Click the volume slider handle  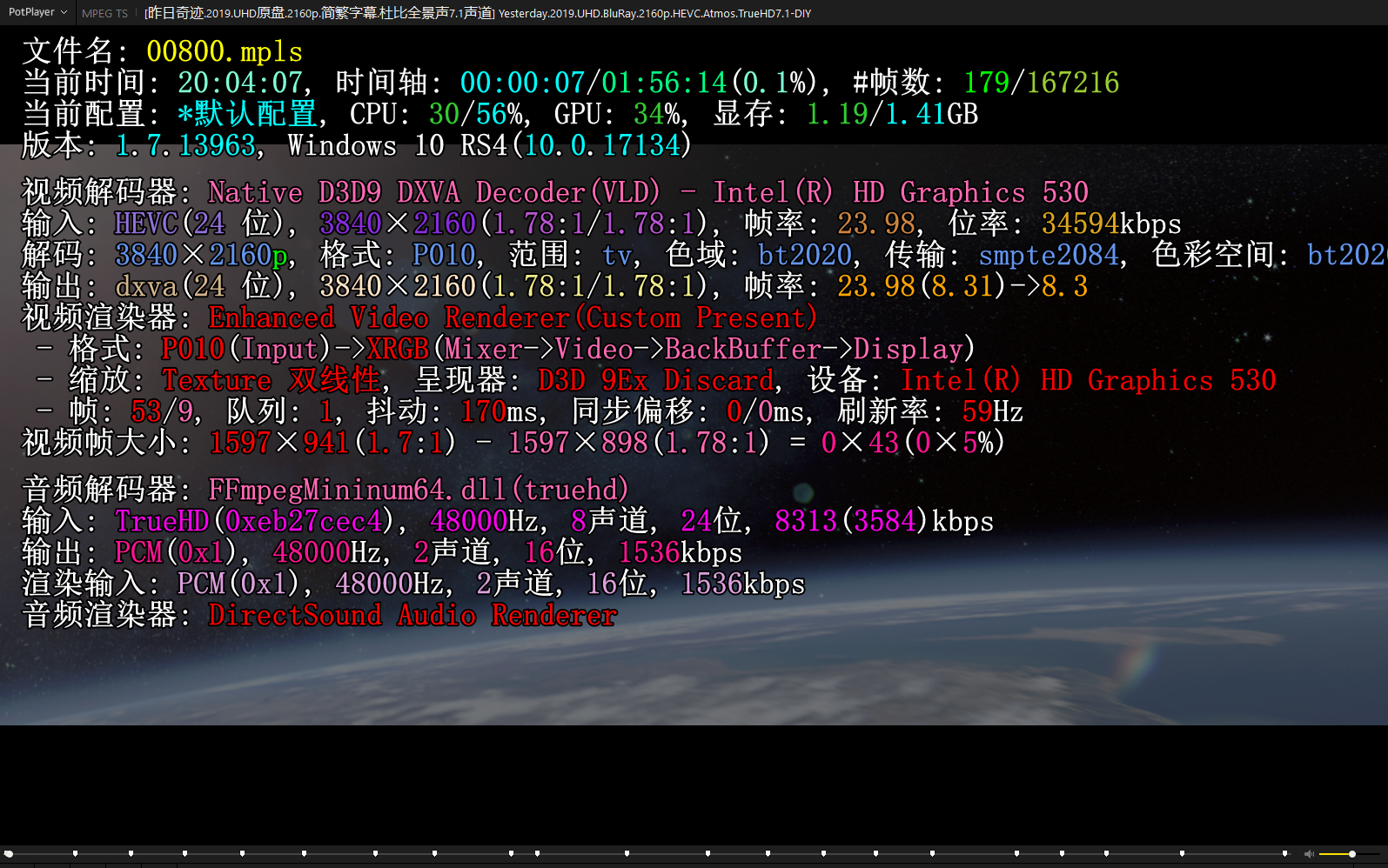(x=1351, y=854)
